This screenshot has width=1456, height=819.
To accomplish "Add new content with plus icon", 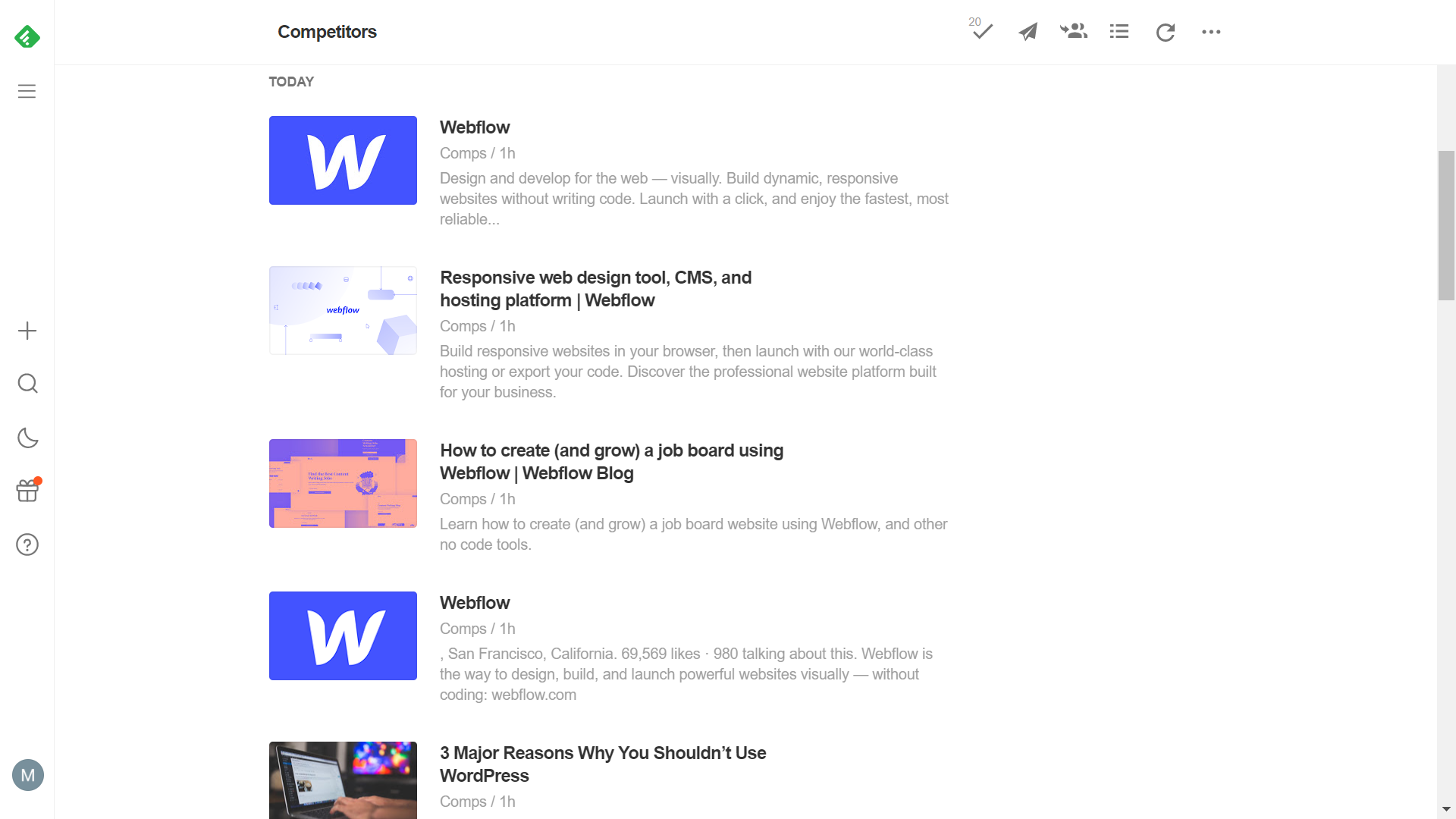I will tap(27, 331).
